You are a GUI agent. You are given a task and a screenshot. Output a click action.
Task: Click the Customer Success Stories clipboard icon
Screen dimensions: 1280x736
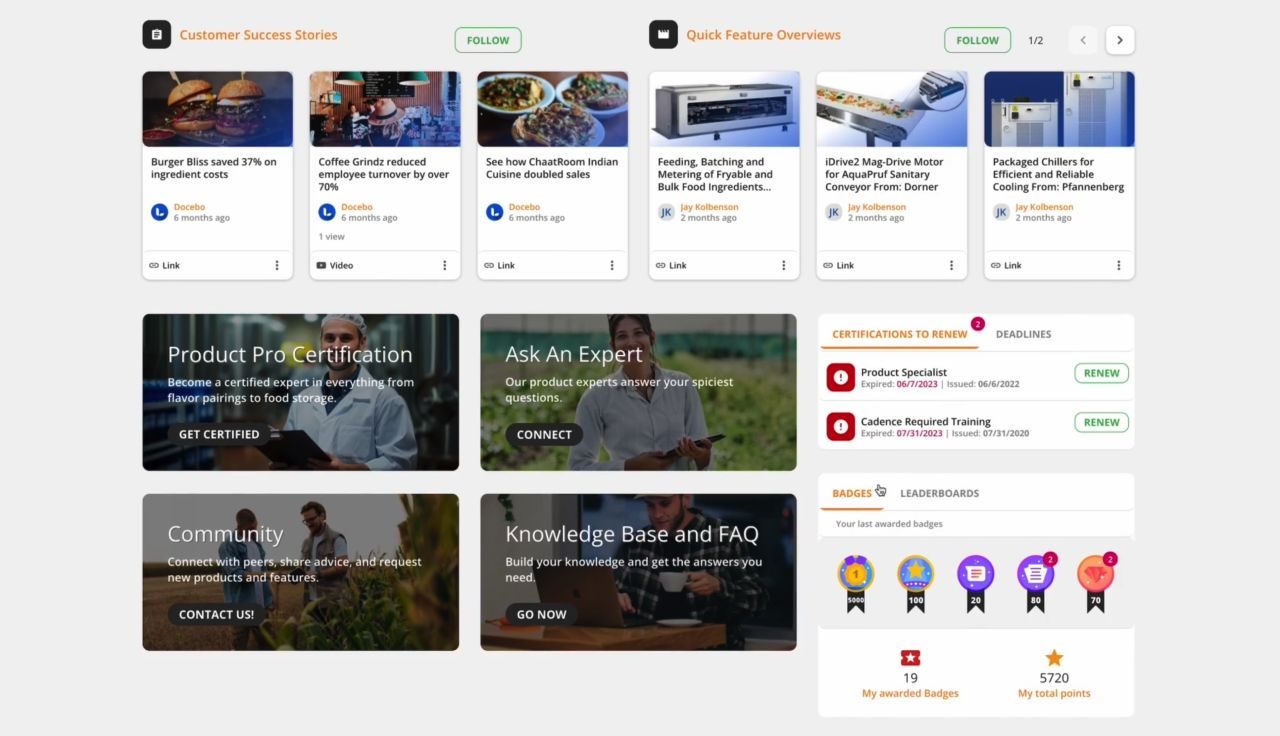coord(156,35)
